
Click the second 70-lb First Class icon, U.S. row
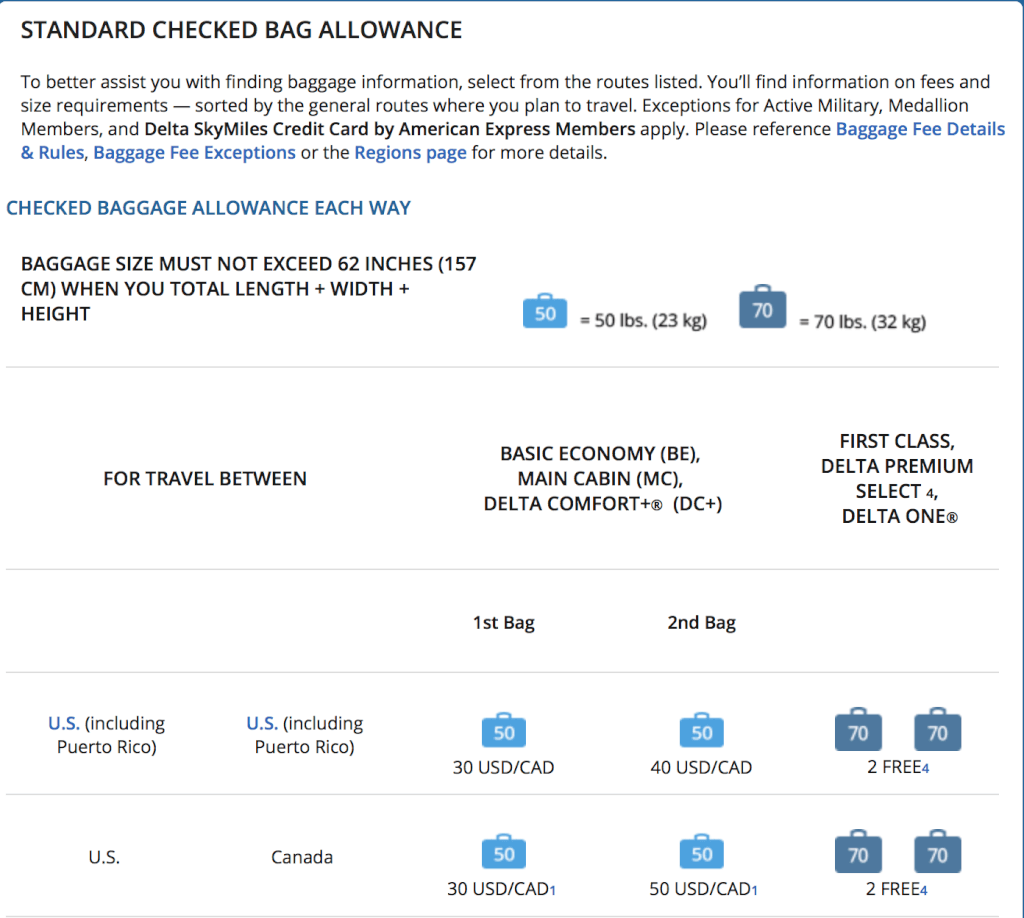coord(937,732)
